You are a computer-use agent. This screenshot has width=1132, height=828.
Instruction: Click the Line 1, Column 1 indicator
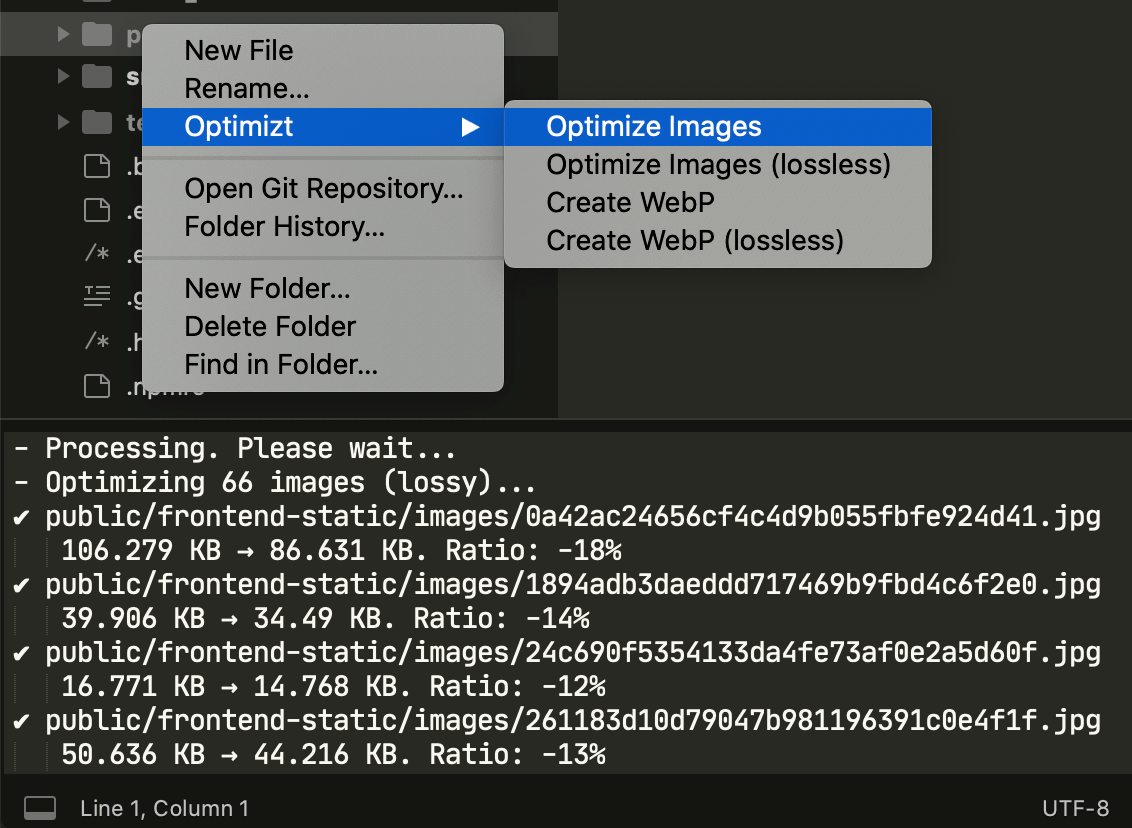(164, 807)
